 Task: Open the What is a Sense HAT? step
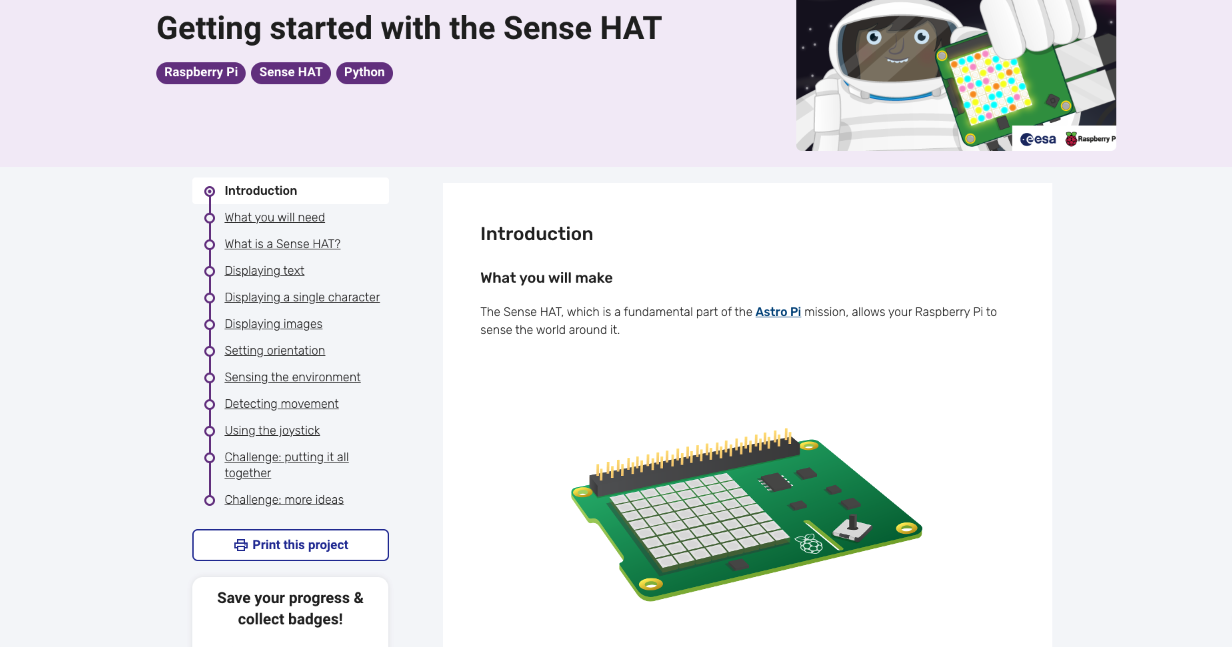[x=282, y=243]
